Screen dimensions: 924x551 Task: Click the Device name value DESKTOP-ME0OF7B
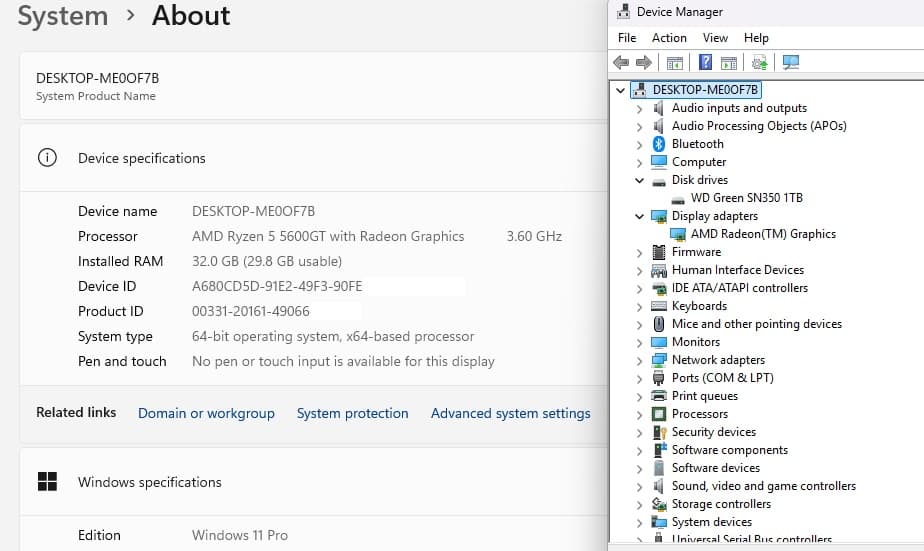(253, 211)
